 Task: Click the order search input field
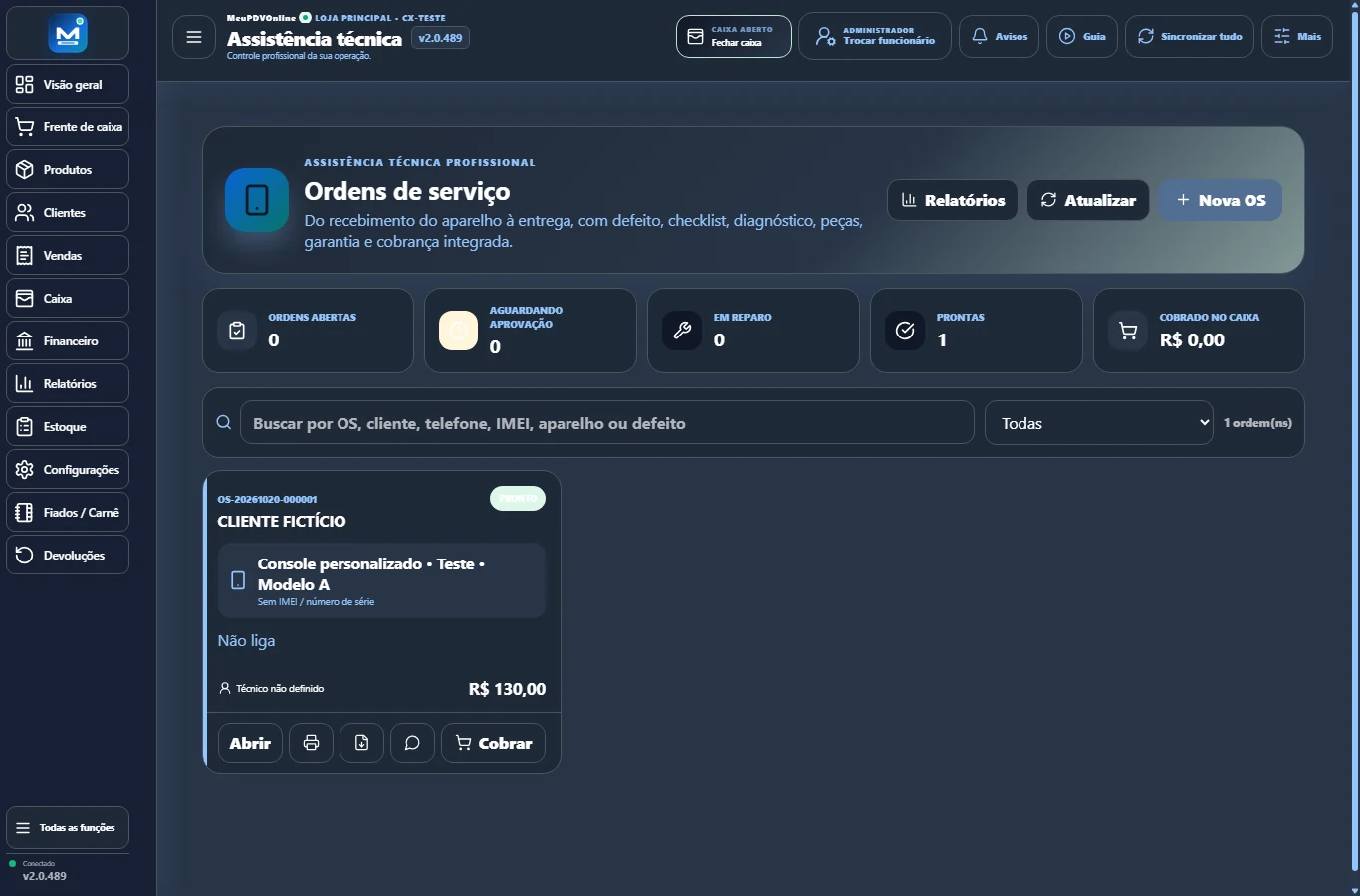(607, 423)
